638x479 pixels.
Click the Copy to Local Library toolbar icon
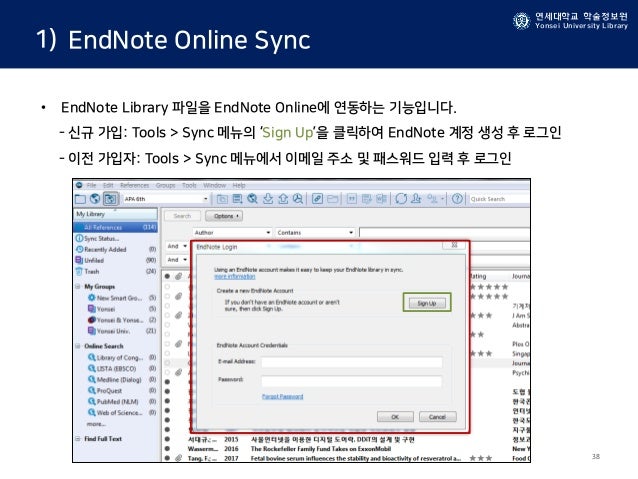click(222, 199)
